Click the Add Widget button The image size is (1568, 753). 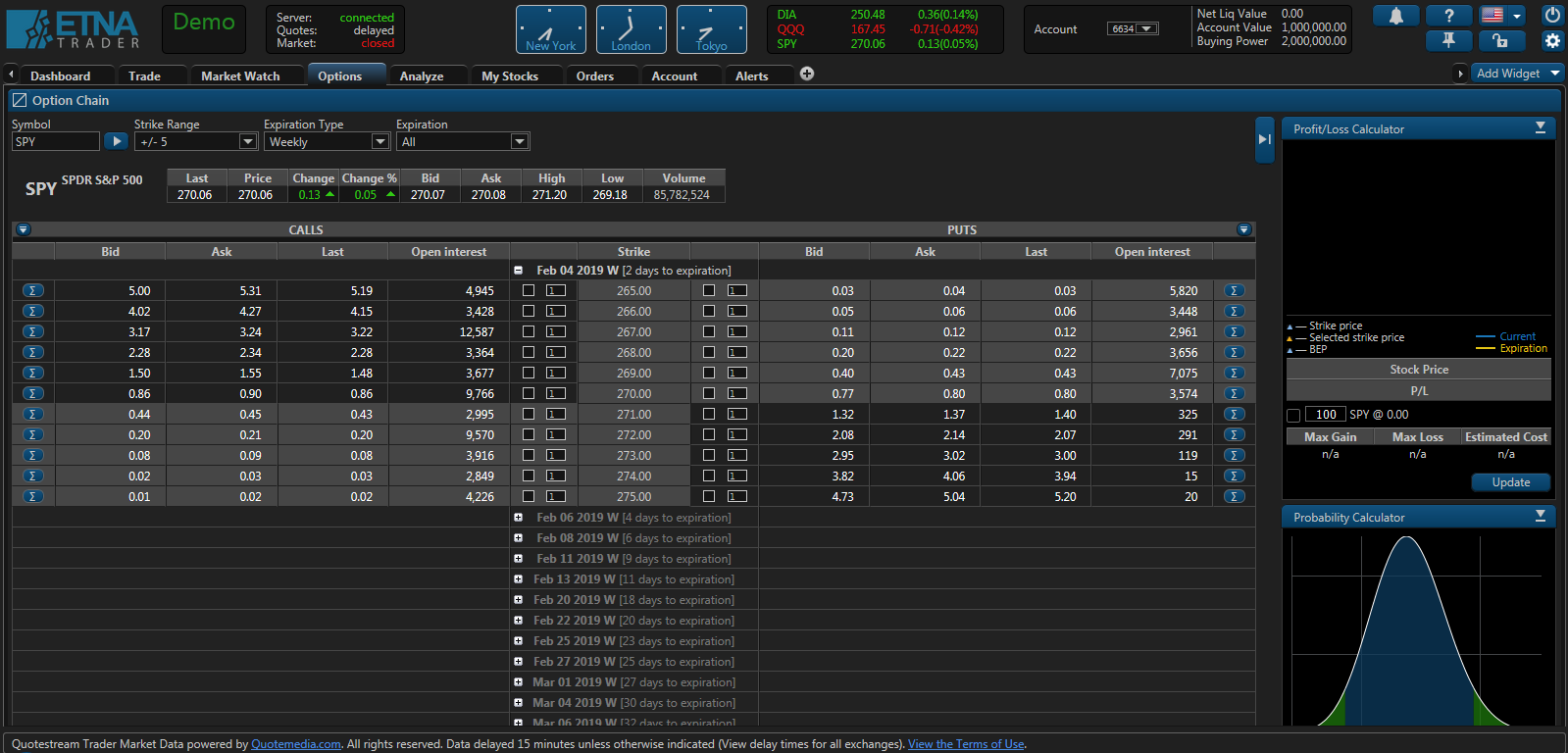[x=1518, y=74]
